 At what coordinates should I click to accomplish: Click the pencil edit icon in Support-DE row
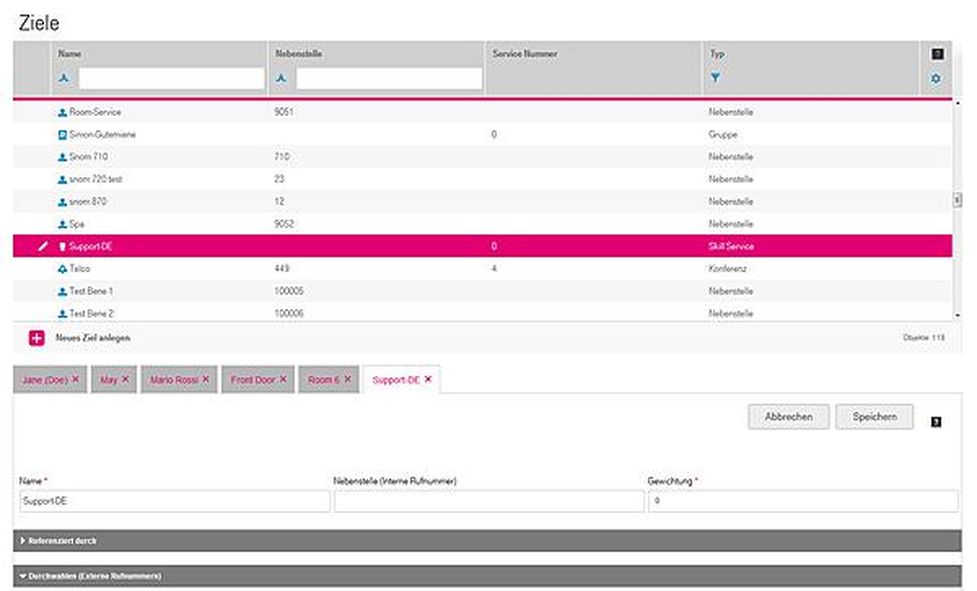42,247
